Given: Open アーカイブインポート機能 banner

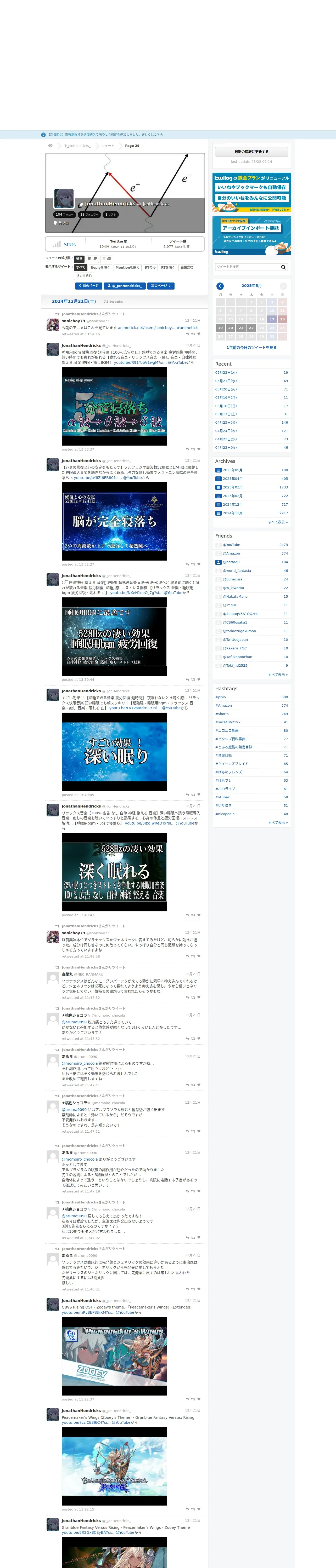Looking at the screenshot, I should click(x=251, y=235).
